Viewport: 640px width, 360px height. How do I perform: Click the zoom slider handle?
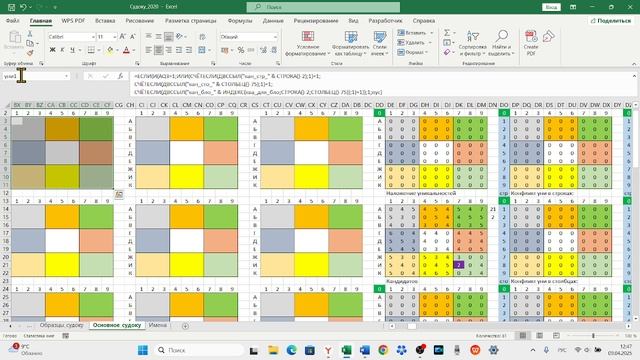(593, 336)
